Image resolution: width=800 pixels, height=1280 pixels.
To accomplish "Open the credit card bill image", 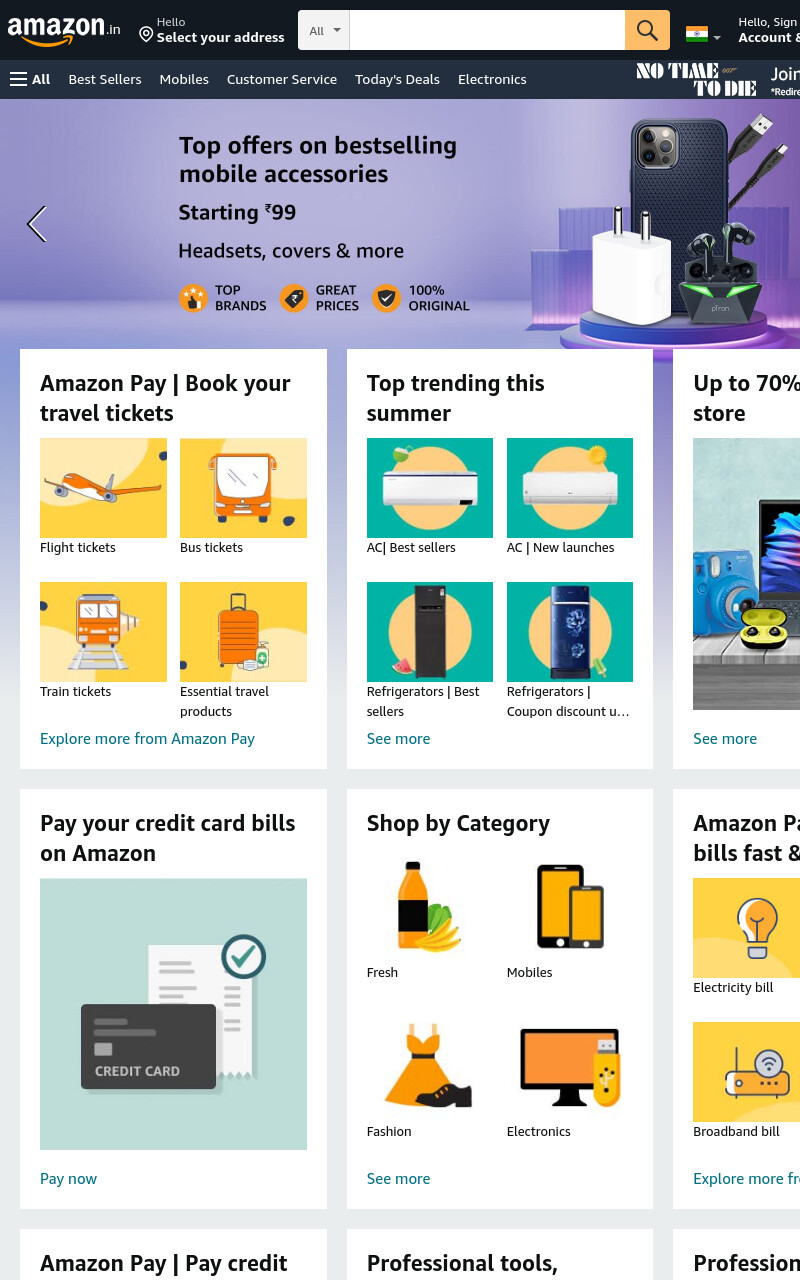I will tap(173, 1014).
